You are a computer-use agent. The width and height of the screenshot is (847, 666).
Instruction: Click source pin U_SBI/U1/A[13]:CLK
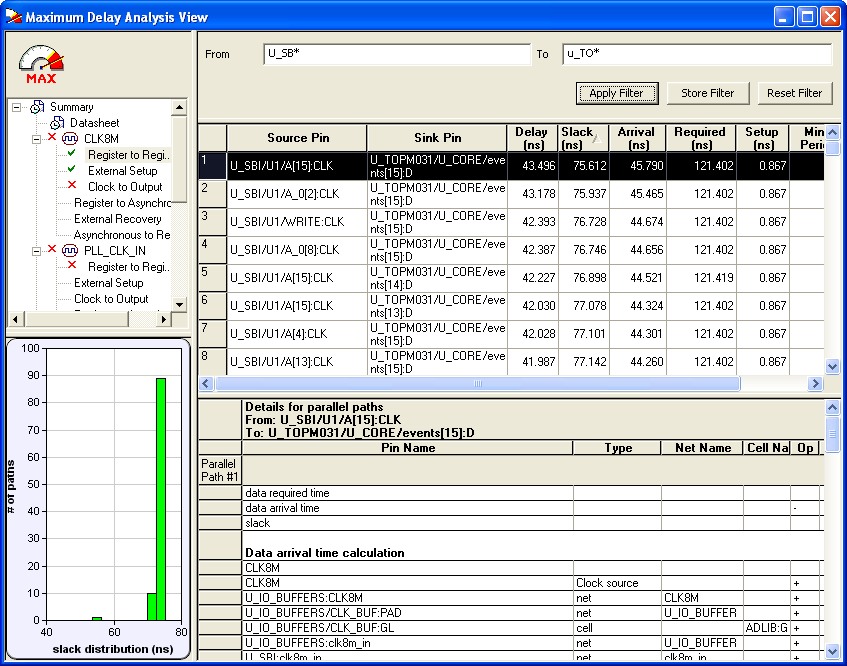pos(281,362)
